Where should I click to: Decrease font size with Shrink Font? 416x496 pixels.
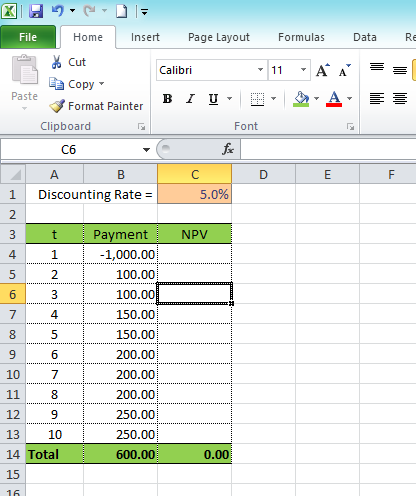(x=345, y=70)
